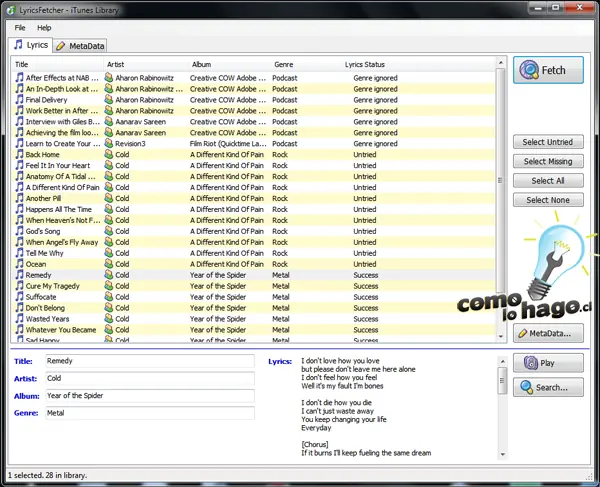Click artist icon in Feel It In Your Heart row
Screen dimensions: 600x487
point(109,165)
